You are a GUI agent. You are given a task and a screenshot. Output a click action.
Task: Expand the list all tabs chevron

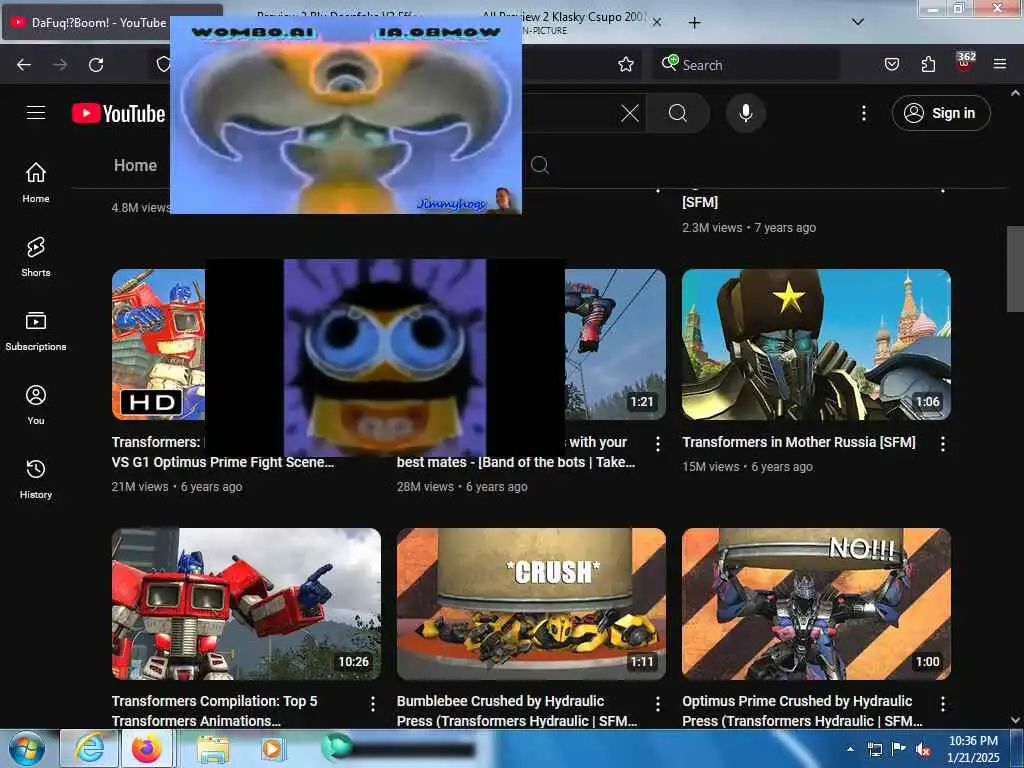858,22
